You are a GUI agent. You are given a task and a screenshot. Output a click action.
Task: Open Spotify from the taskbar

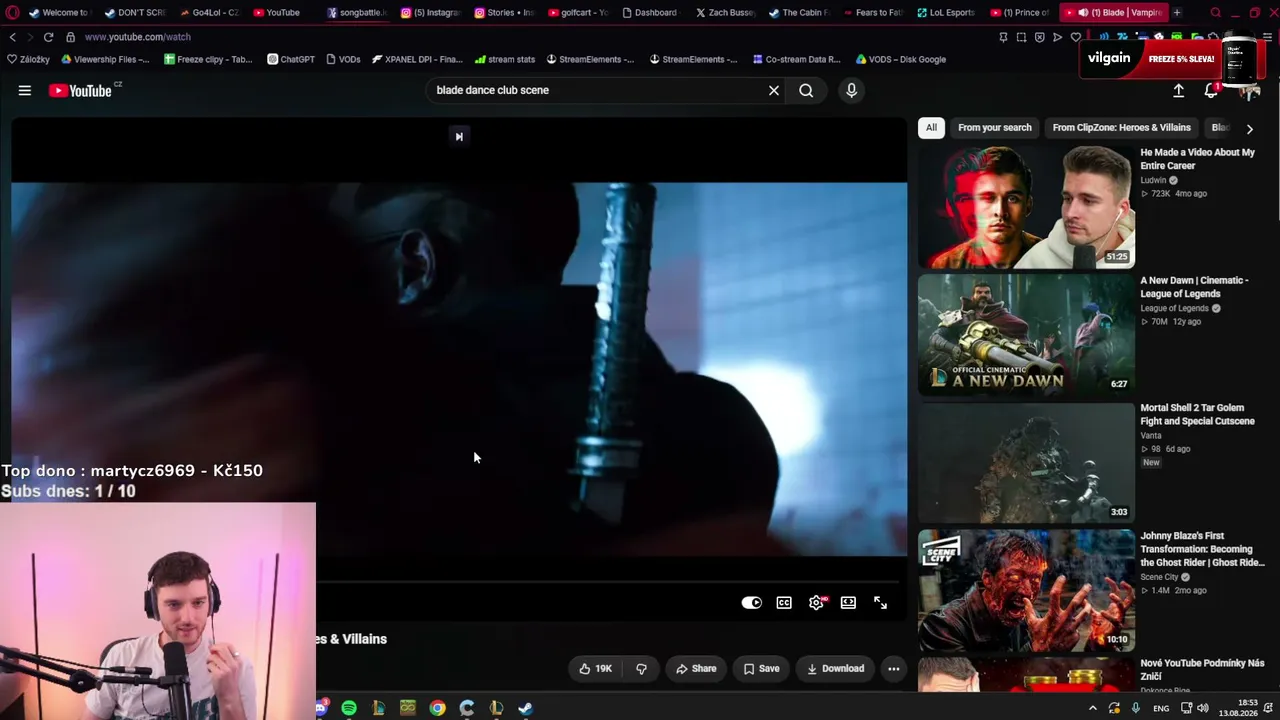click(x=349, y=708)
